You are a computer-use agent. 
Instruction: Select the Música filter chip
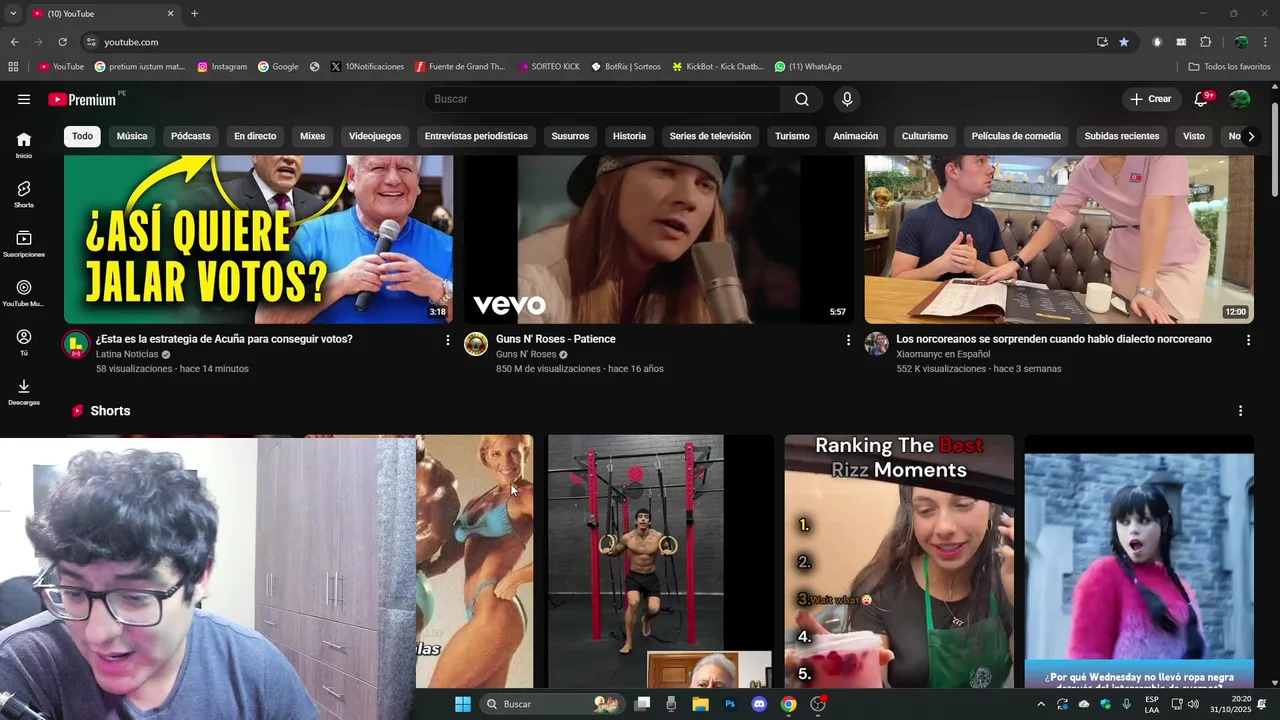click(132, 136)
